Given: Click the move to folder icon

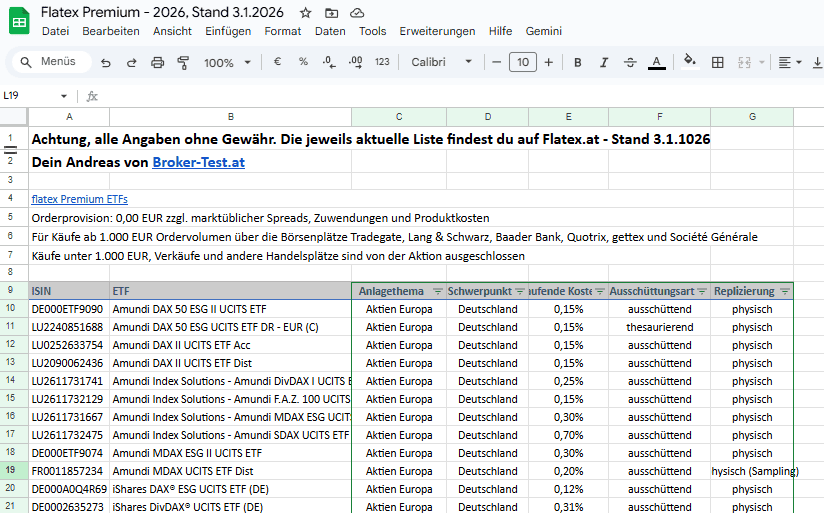Looking at the screenshot, I should (x=331, y=13).
